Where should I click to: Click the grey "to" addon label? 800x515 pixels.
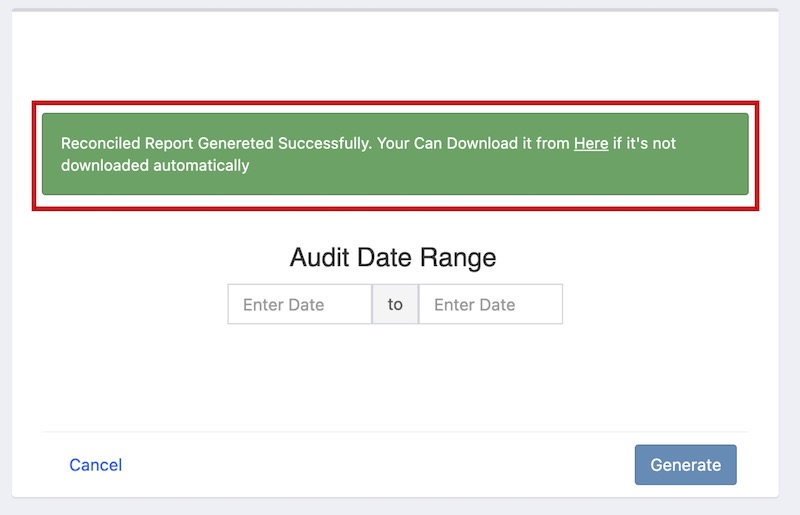(x=395, y=305)
